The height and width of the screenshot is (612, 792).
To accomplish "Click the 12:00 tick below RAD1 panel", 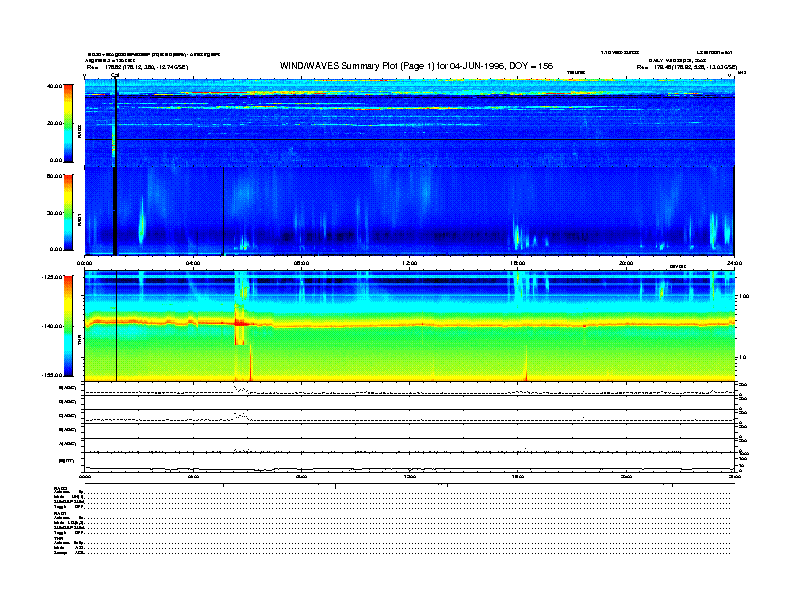I will [410, 263].
